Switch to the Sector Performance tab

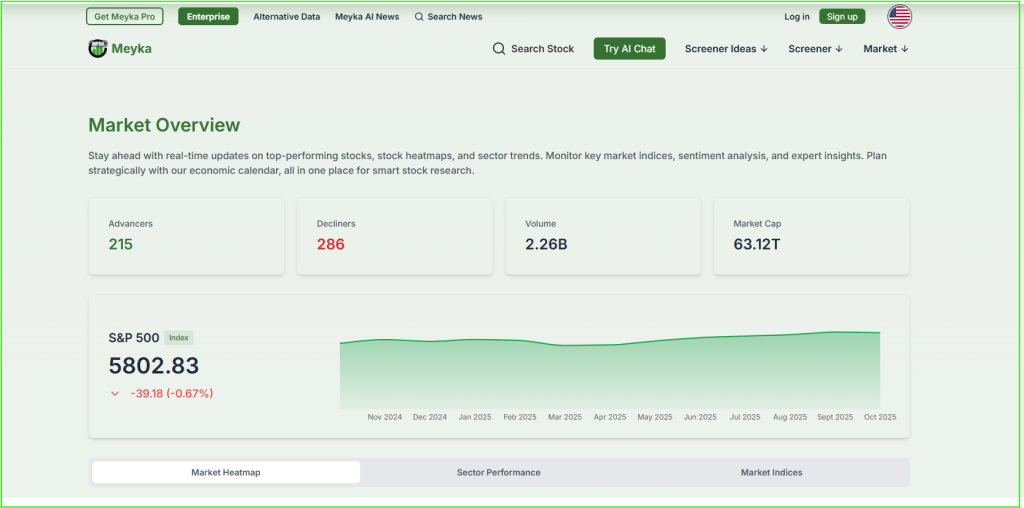(498, 472)
